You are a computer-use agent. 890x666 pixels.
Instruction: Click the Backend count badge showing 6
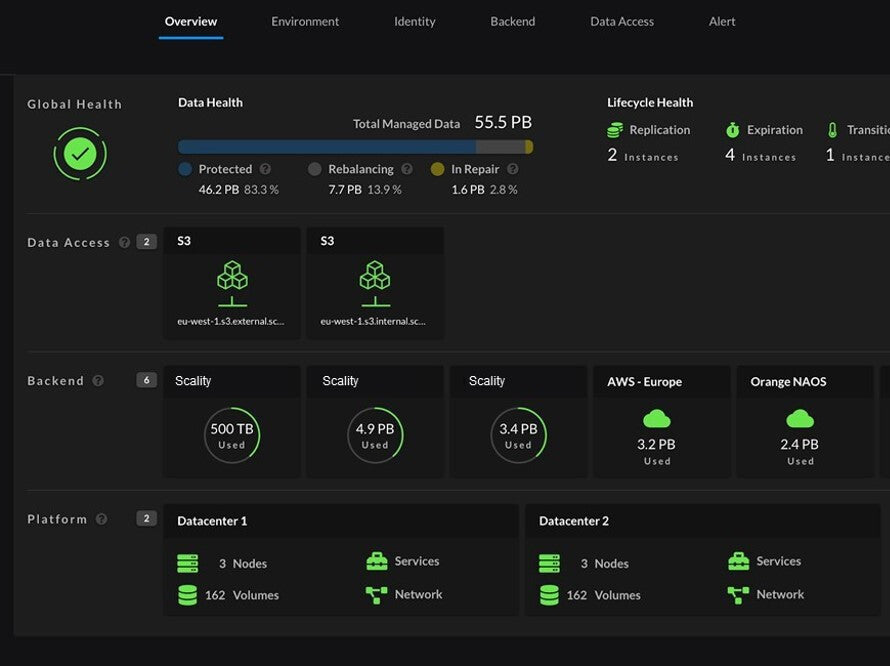(147, 380)
